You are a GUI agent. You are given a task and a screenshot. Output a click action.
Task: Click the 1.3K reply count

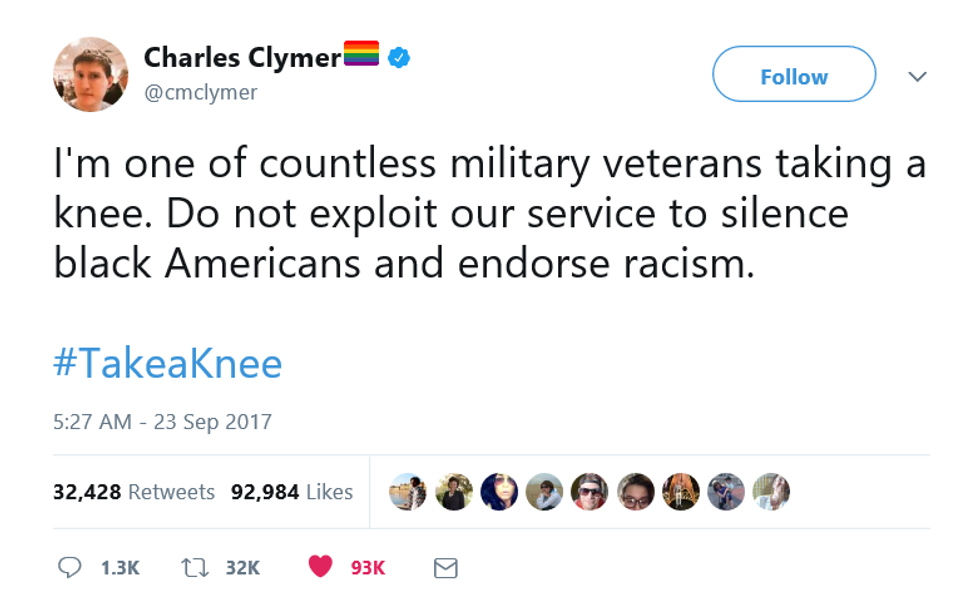click(120, 568)
